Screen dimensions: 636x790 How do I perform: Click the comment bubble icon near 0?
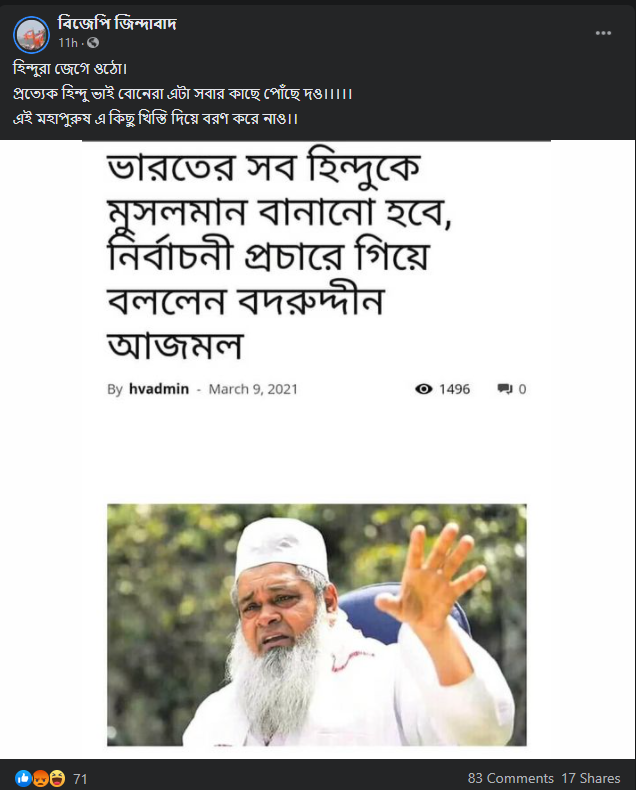point(504,389)
